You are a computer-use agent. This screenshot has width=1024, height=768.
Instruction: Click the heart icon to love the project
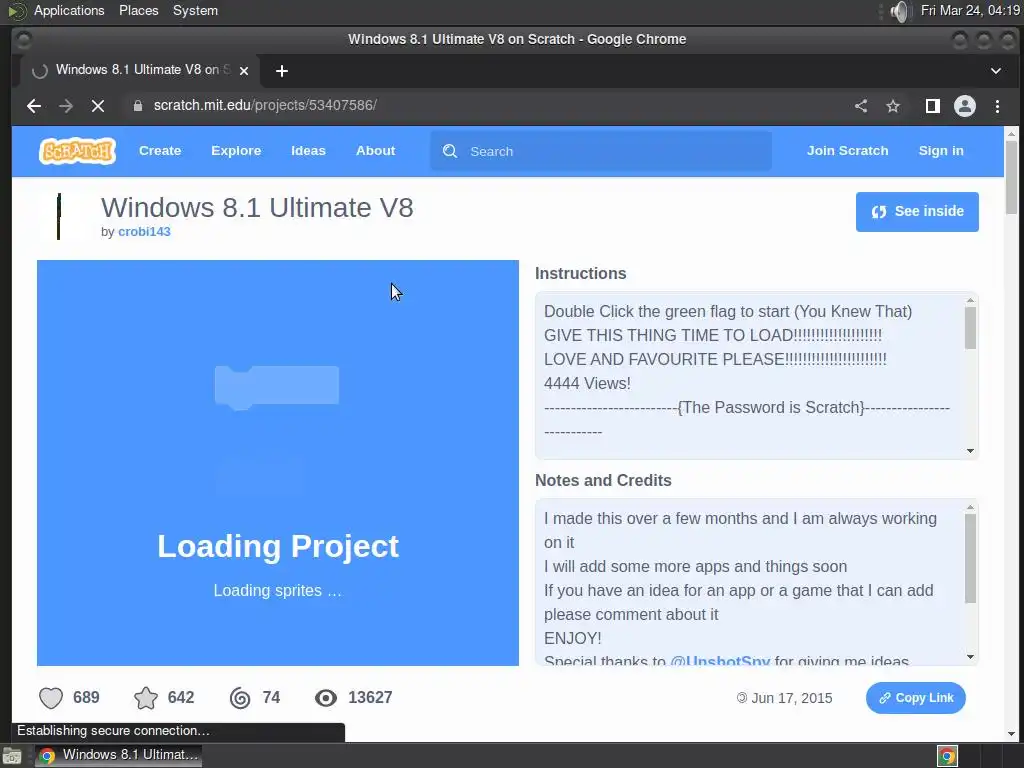(51, 698)
